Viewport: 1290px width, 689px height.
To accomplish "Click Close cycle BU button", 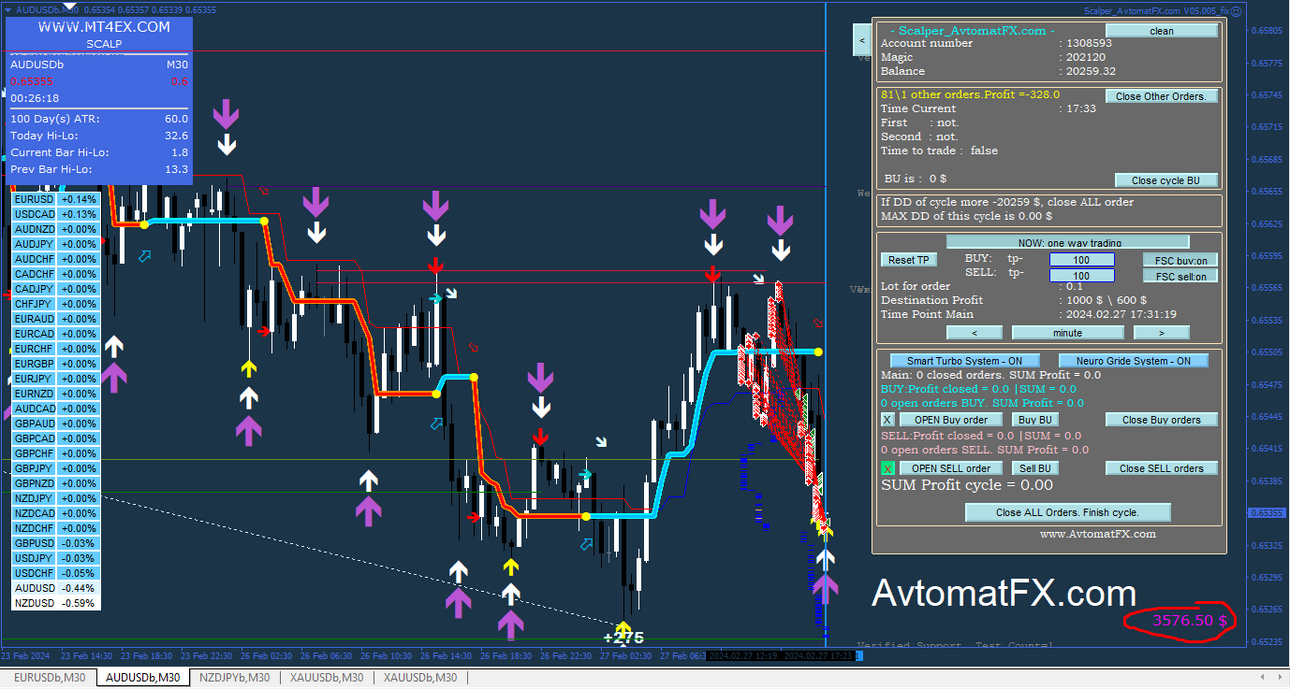I will [x=1166, y=180].
